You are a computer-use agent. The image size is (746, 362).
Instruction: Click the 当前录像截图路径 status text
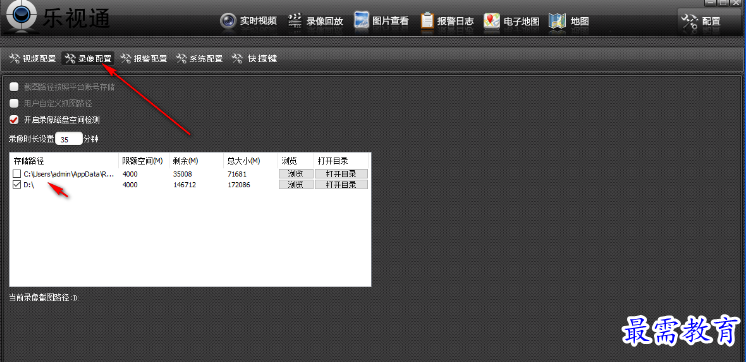[x=43, y=298]
